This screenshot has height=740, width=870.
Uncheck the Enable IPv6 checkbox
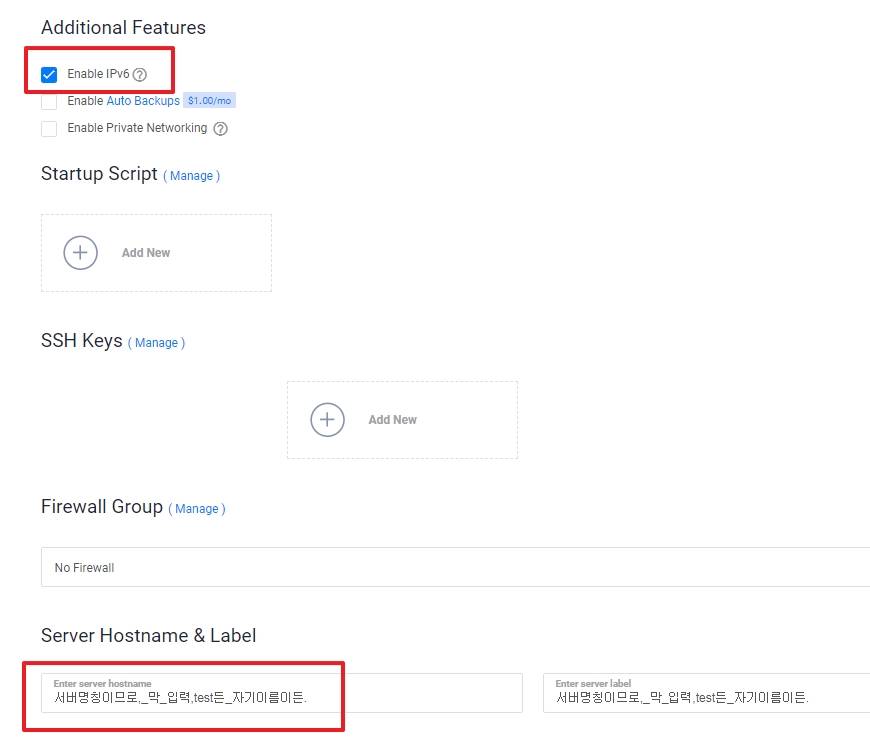point(49,74)
